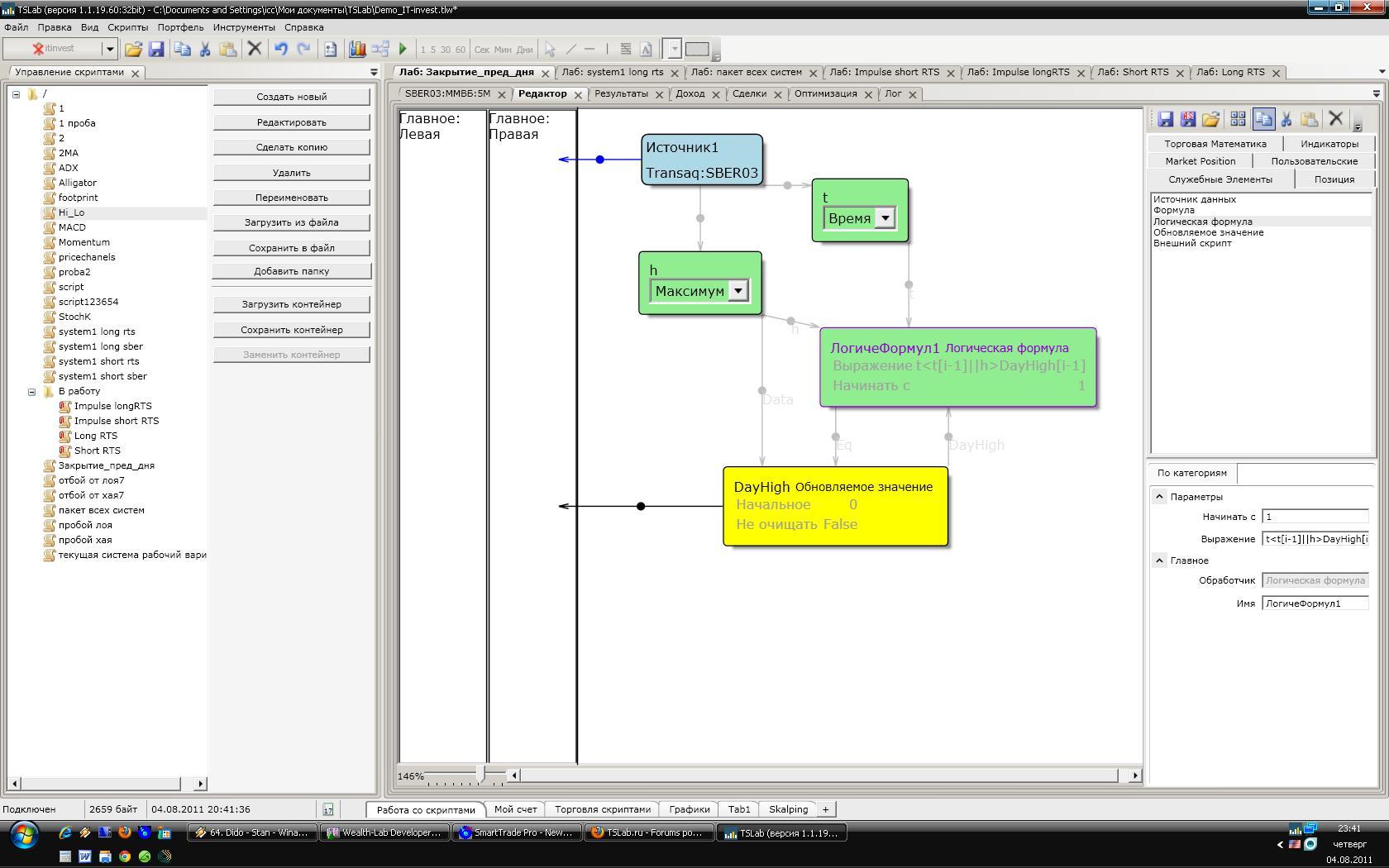1389x868 pixels.
Task: Open the Скрипты menu
Action: click(127, 27)
